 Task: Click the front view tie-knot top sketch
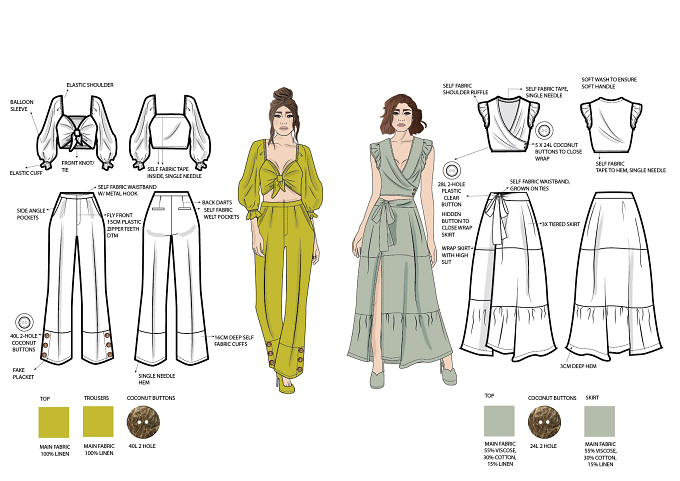click(76, 132)
